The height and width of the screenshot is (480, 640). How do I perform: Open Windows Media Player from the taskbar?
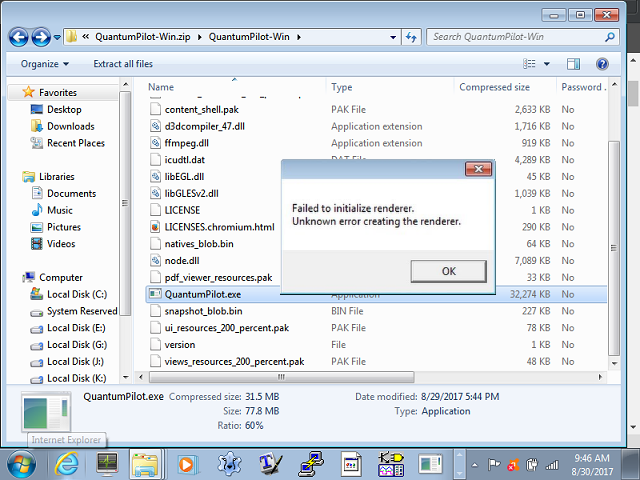(187, 464)
